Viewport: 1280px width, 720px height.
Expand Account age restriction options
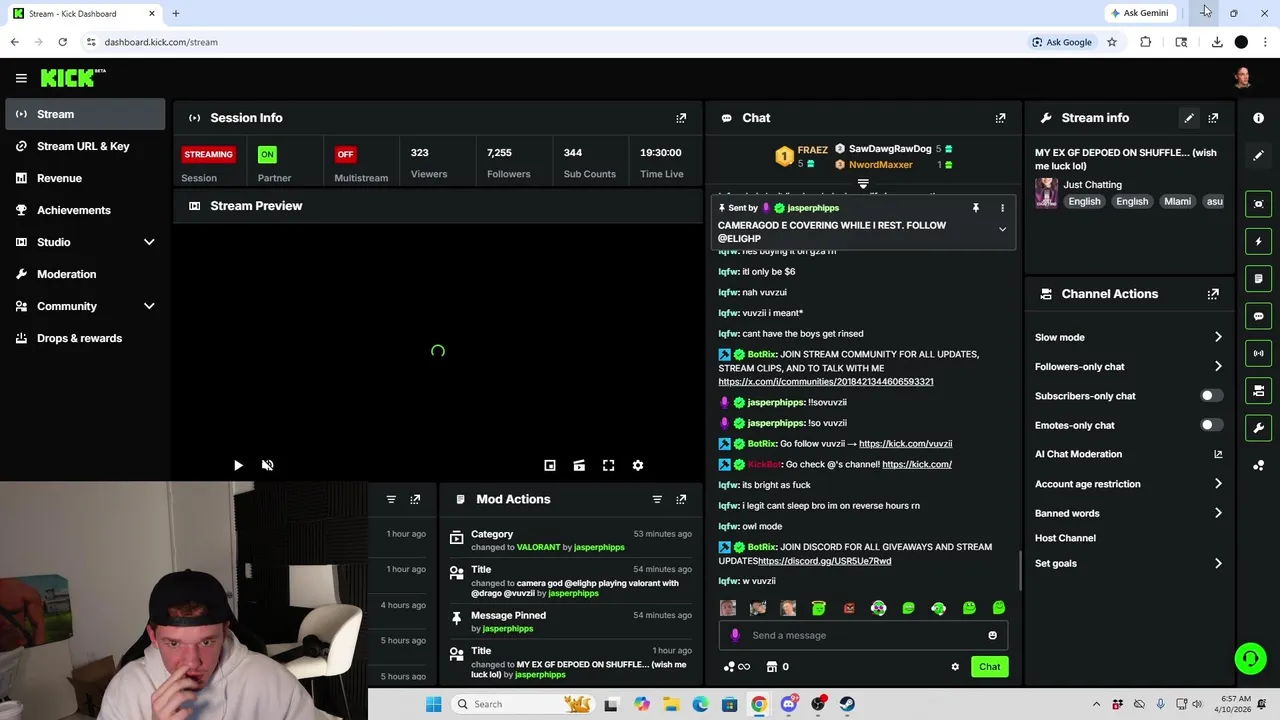pyautogui.click(x=1218, y=484)
